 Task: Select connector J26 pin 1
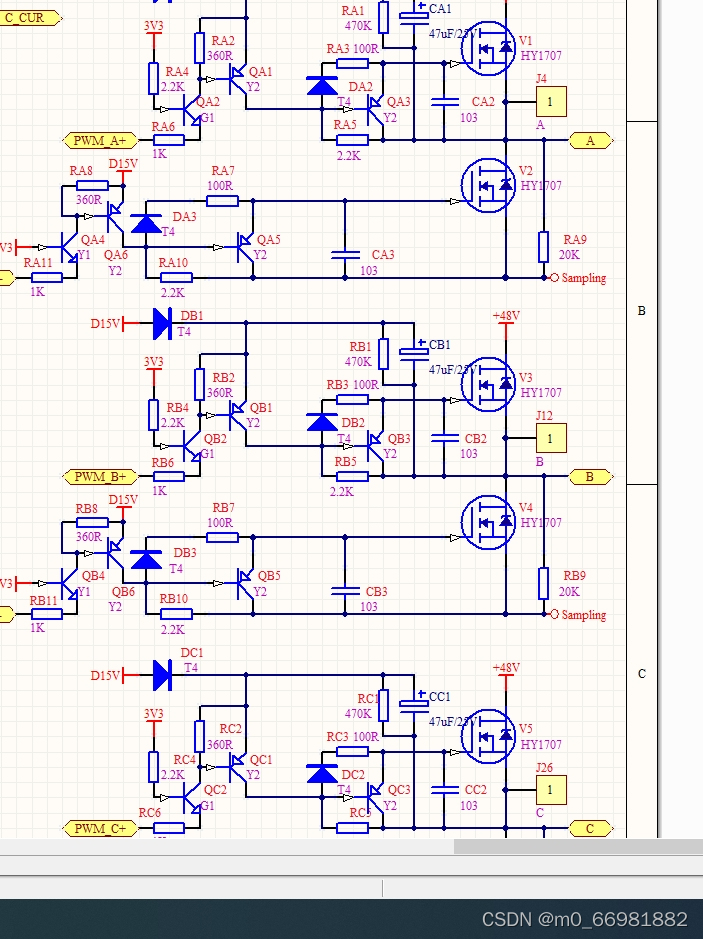coord(550,790)
